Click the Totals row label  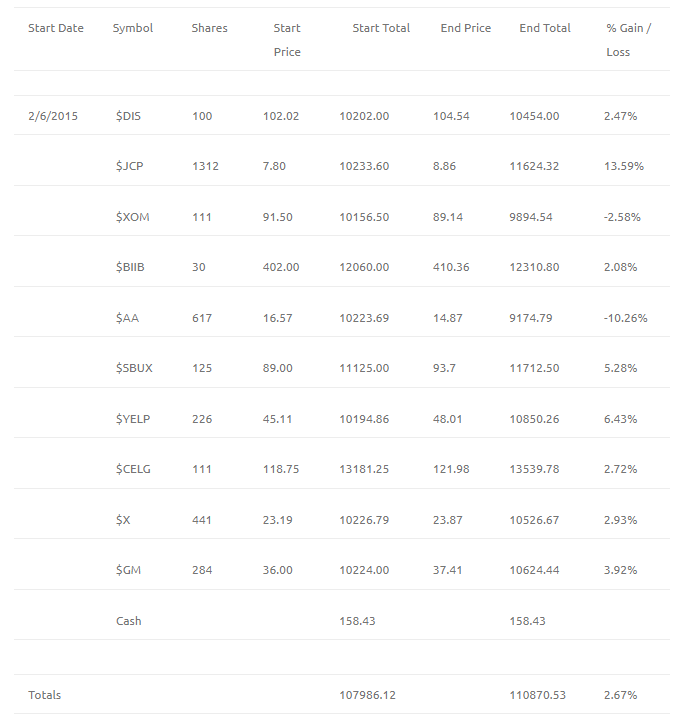[x=45, y=695]
